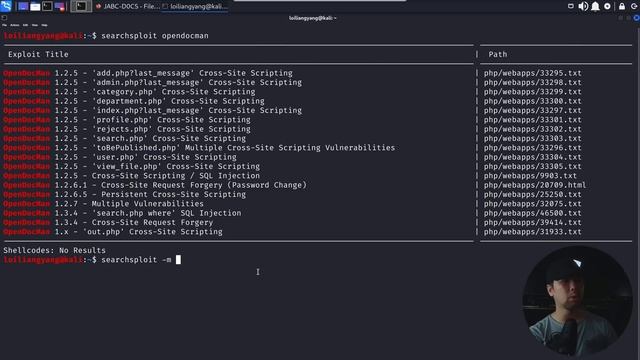The height and width of the screenshot is (360, 640).
Task: Switch to the JABC-DOCS browser window
Action: pyautogui.click(x=128, y=6)
